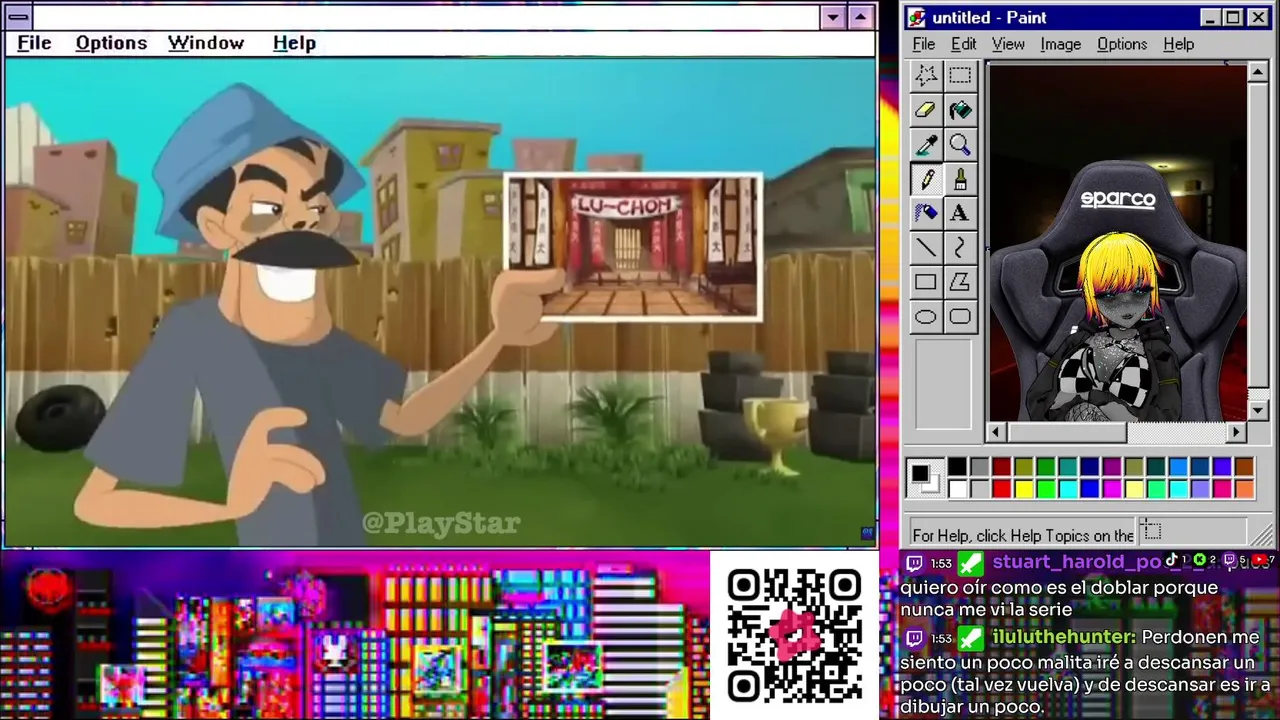1280x720 pixels.
Task: Open Paint's Options menu
Action: (x=1122, y=44)
